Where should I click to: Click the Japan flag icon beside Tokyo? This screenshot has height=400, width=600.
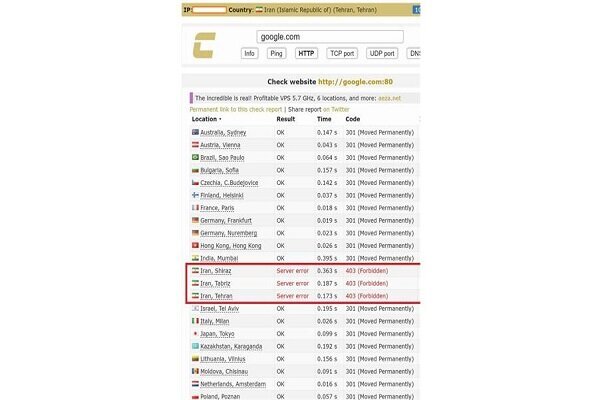pyautogui.click(x=196, y=333)
